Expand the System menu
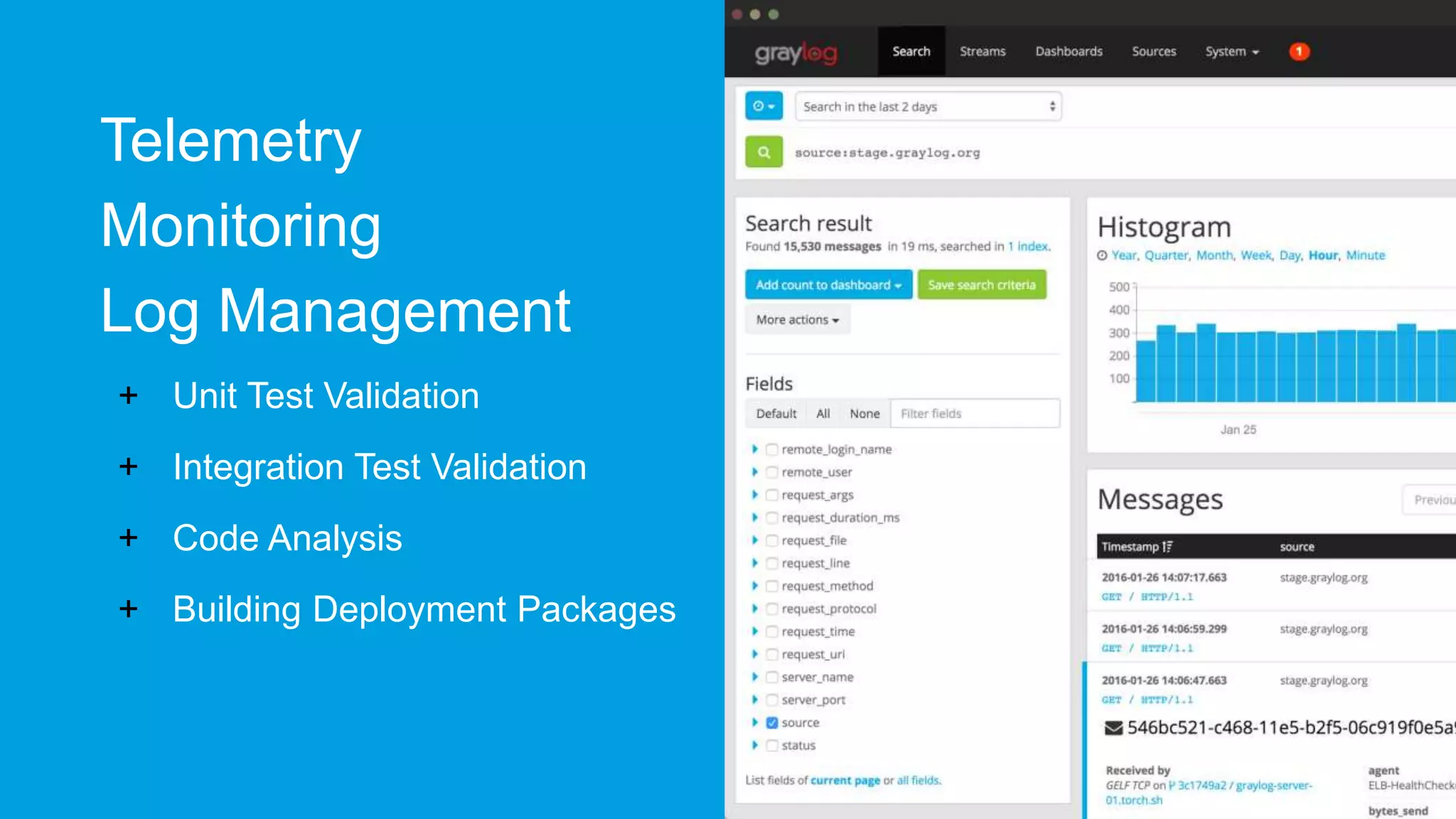The height and width of the screenshot is (819, 1456). (1232, 51)
